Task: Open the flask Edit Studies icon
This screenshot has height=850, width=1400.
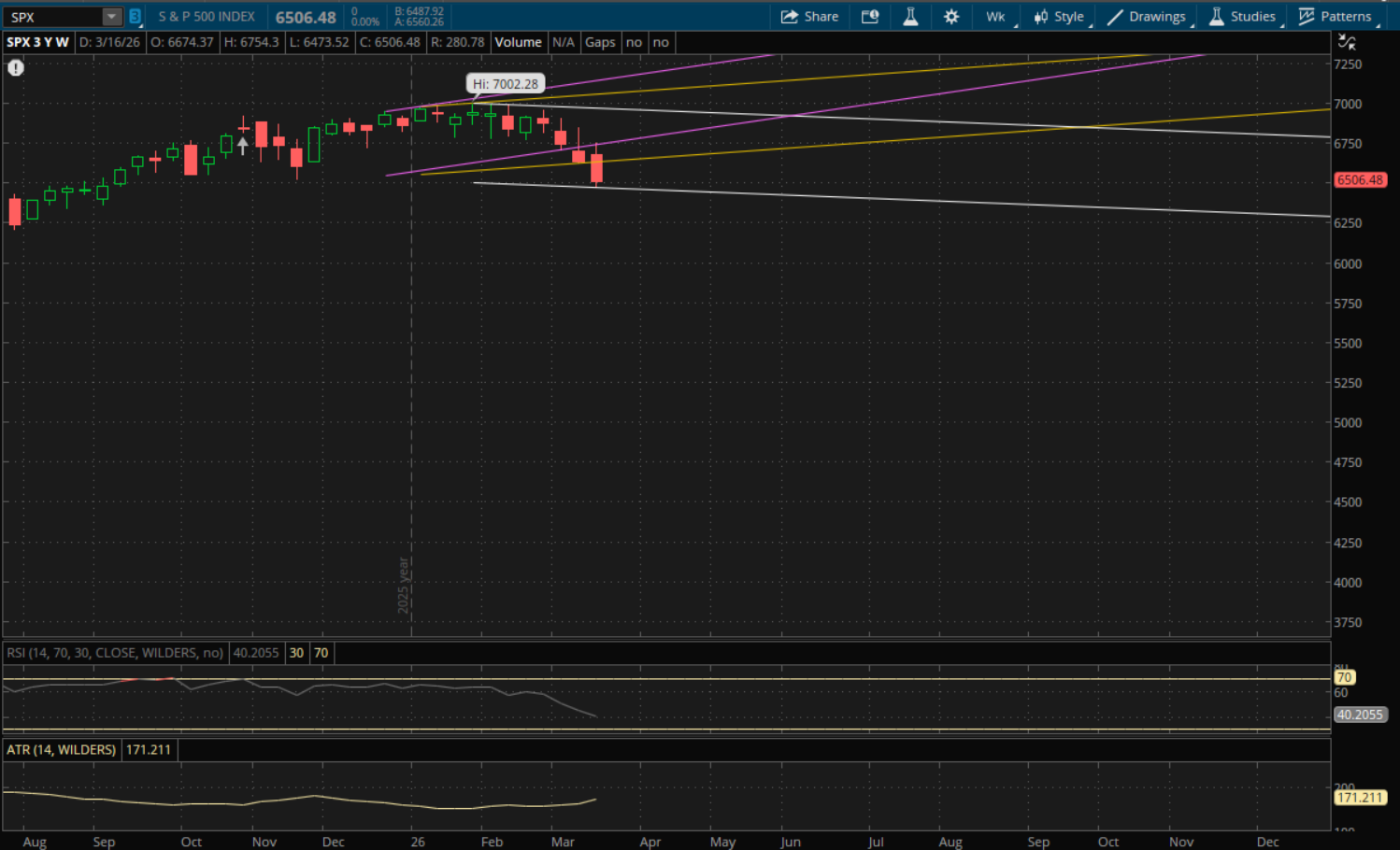Action: click(910, 17)
